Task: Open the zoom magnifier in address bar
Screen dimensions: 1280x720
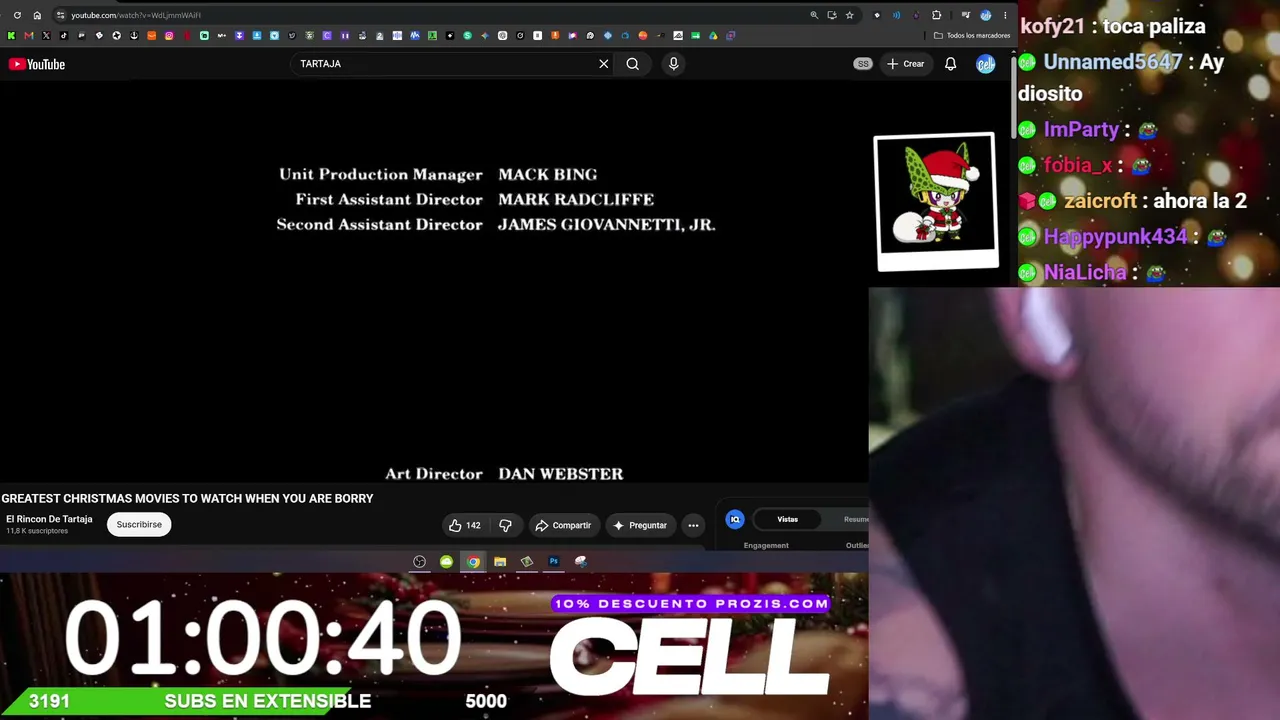Action: pos(814,15)
